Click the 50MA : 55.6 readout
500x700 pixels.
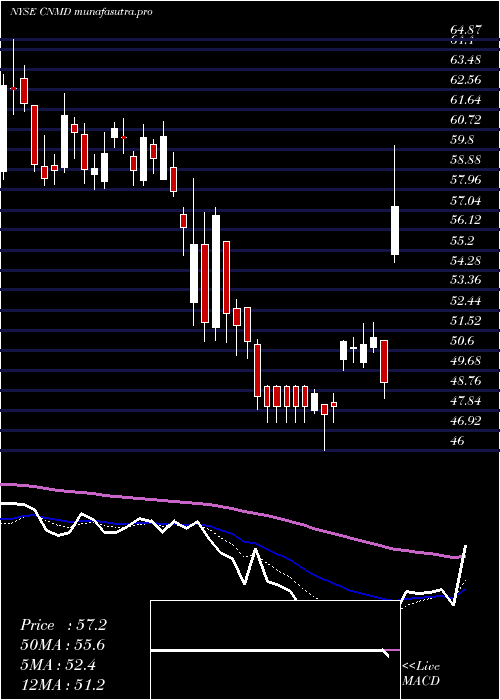click(x=63, y=645)
